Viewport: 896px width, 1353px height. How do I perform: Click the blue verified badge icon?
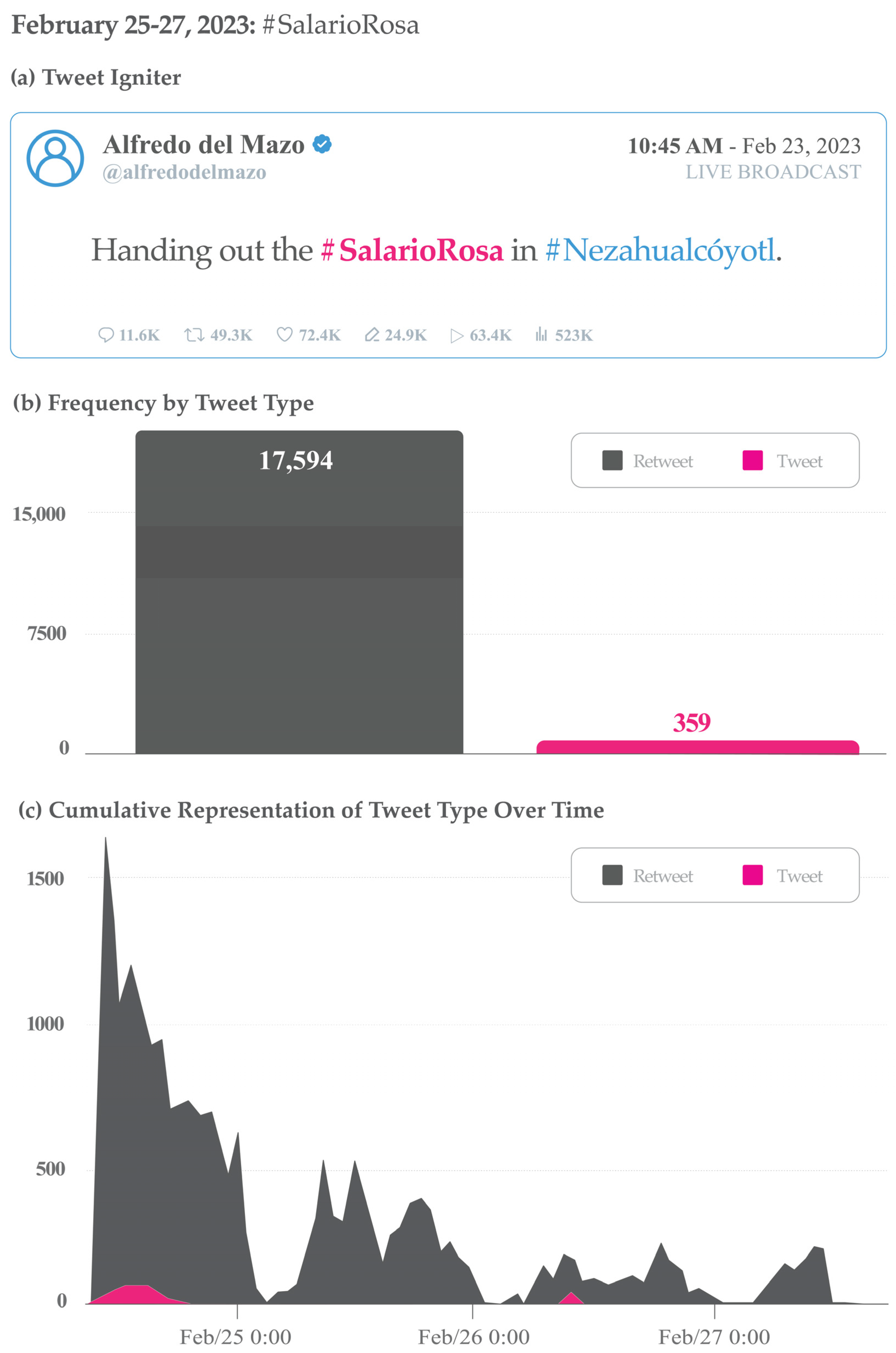pos(322,144)
